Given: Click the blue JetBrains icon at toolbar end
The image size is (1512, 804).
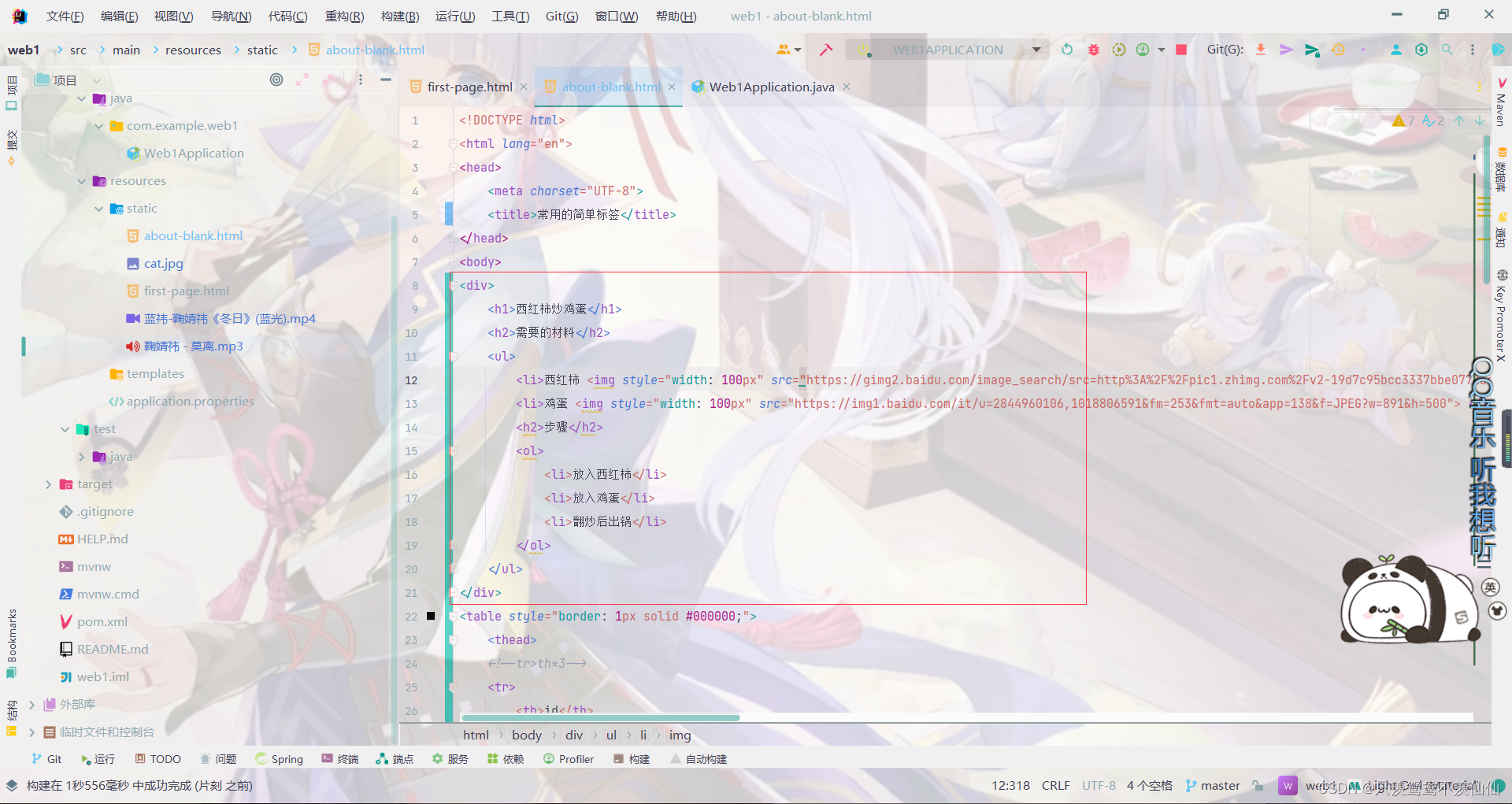Looking at the screenshot, I should coord(1498,50).
